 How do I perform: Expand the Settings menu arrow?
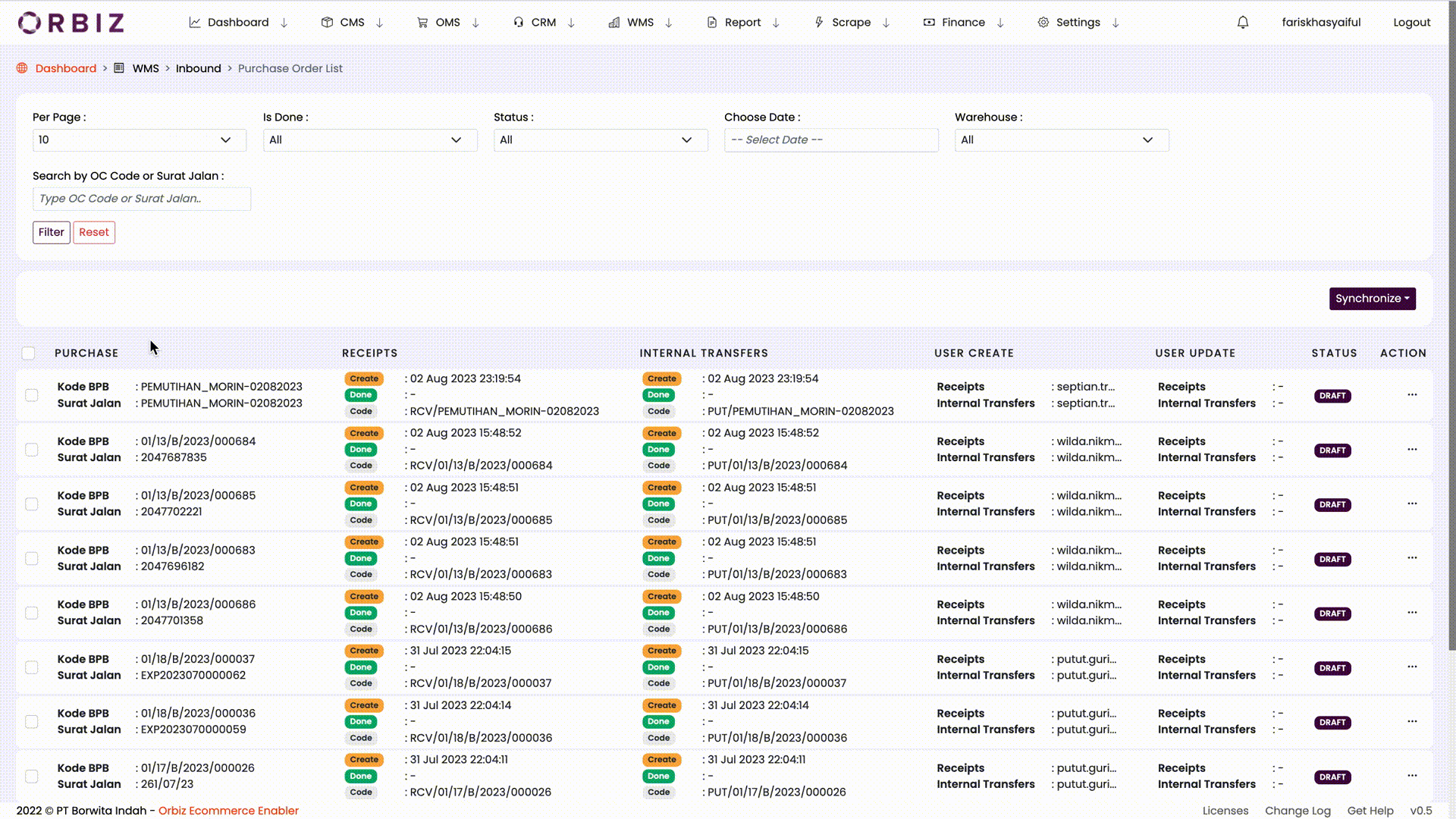pos(1116,23)
